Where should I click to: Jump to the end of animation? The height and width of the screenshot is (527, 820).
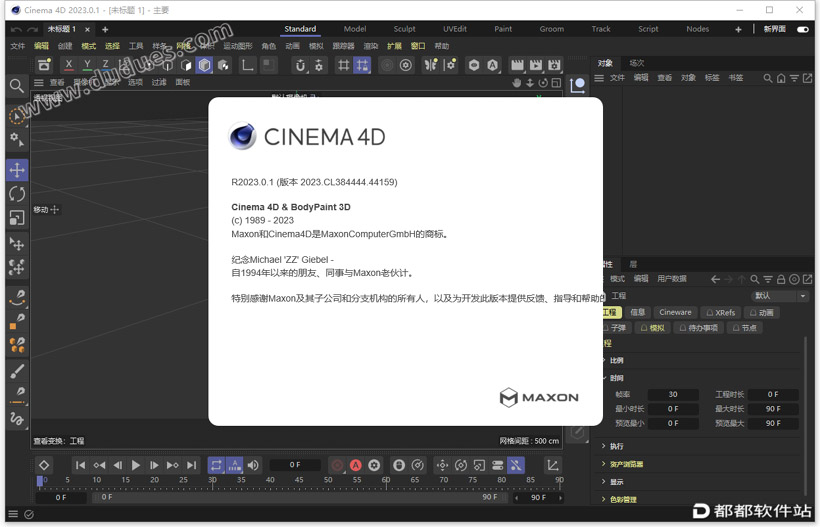click(192, 465)
